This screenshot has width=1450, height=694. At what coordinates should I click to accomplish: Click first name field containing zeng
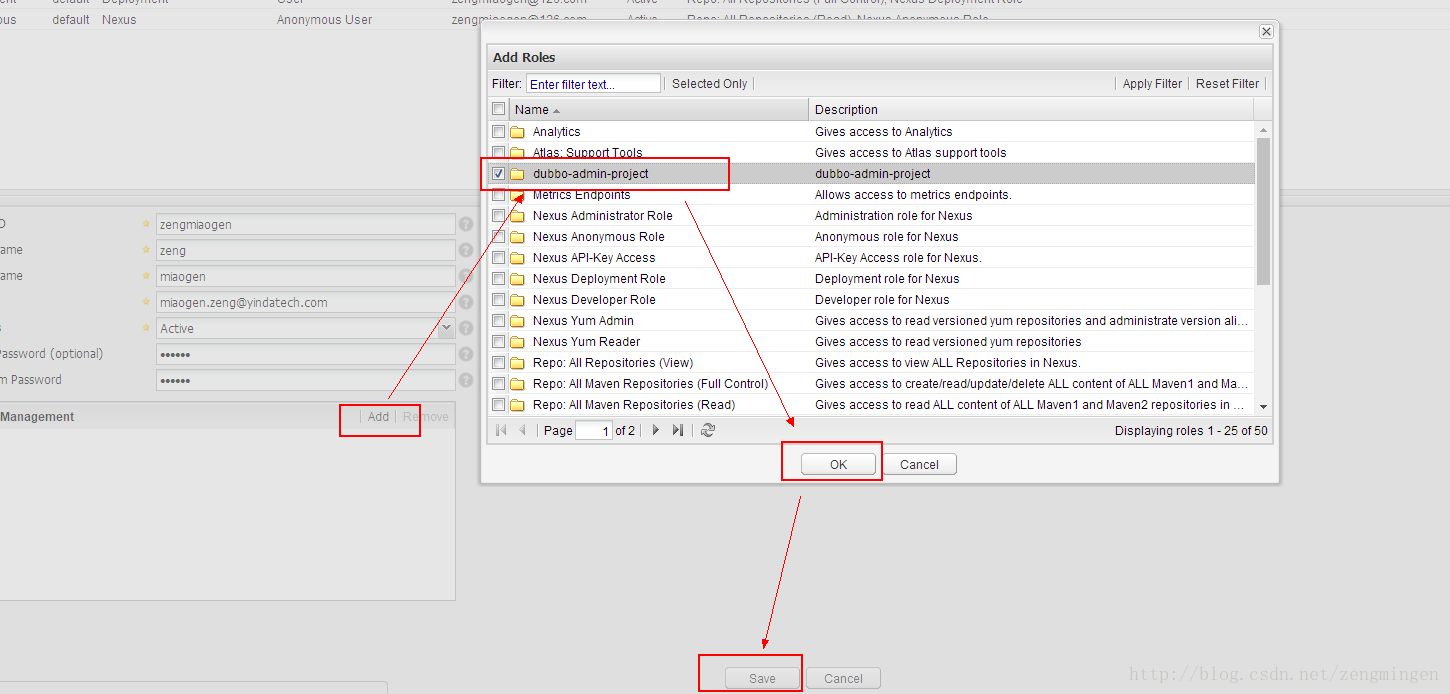[x=305, y=251]
